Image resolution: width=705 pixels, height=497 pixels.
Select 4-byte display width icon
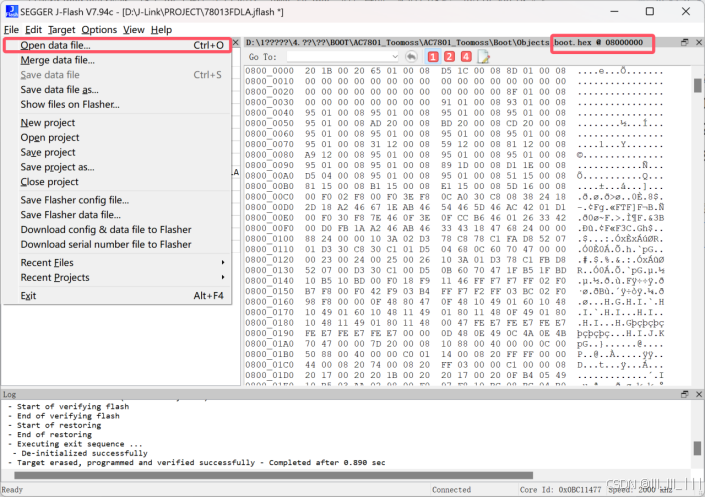[466, 57]
